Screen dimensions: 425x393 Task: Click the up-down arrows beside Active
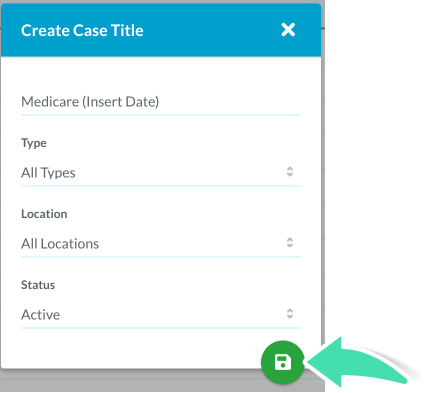[x=290, y=314]
